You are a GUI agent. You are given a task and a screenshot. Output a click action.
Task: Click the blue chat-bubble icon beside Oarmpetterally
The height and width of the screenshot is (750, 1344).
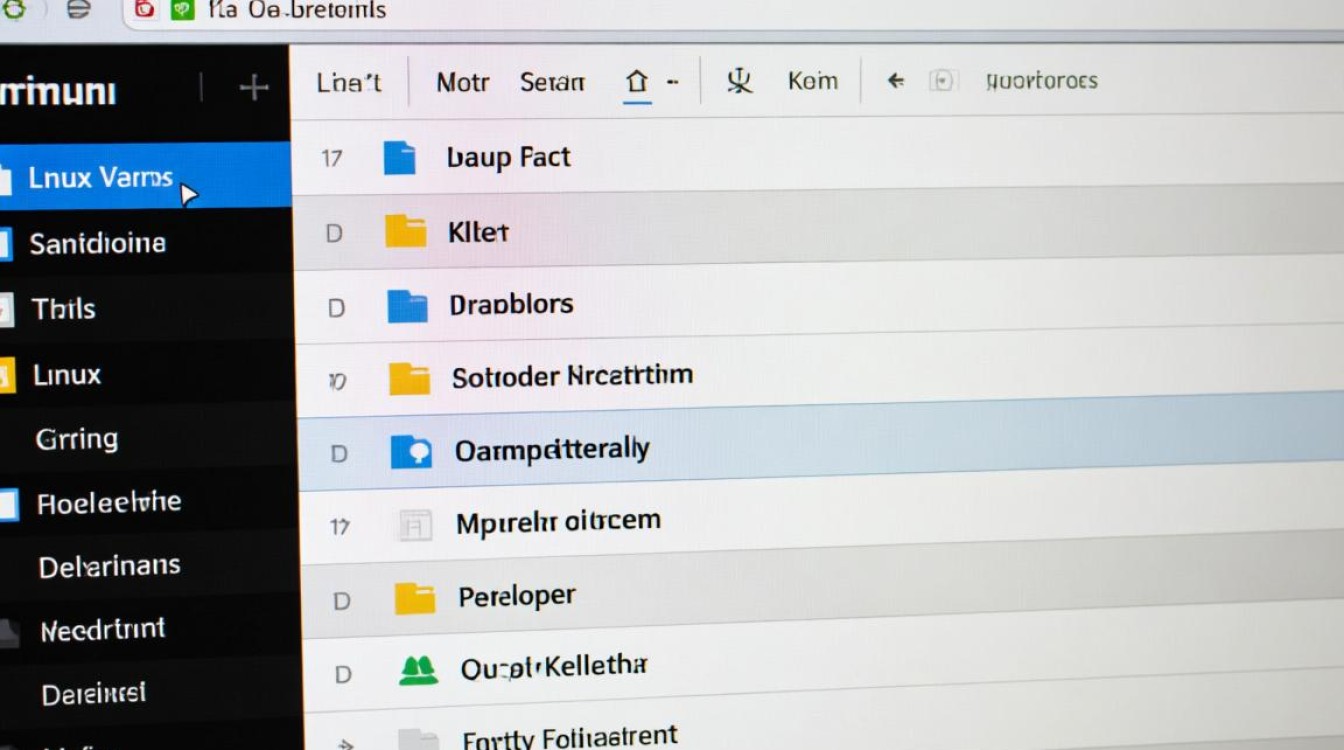coord(410,452)
